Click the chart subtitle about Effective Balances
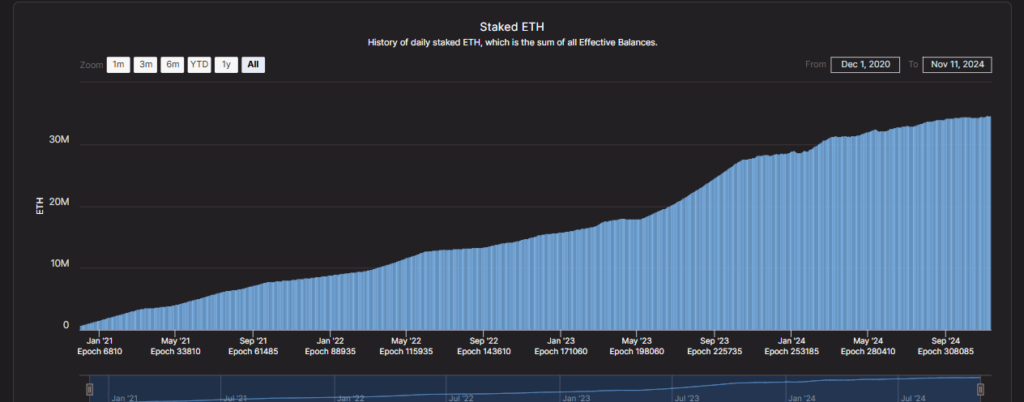Image resolution: width=1024 pixels, height=402 pixels. point(511,43)
